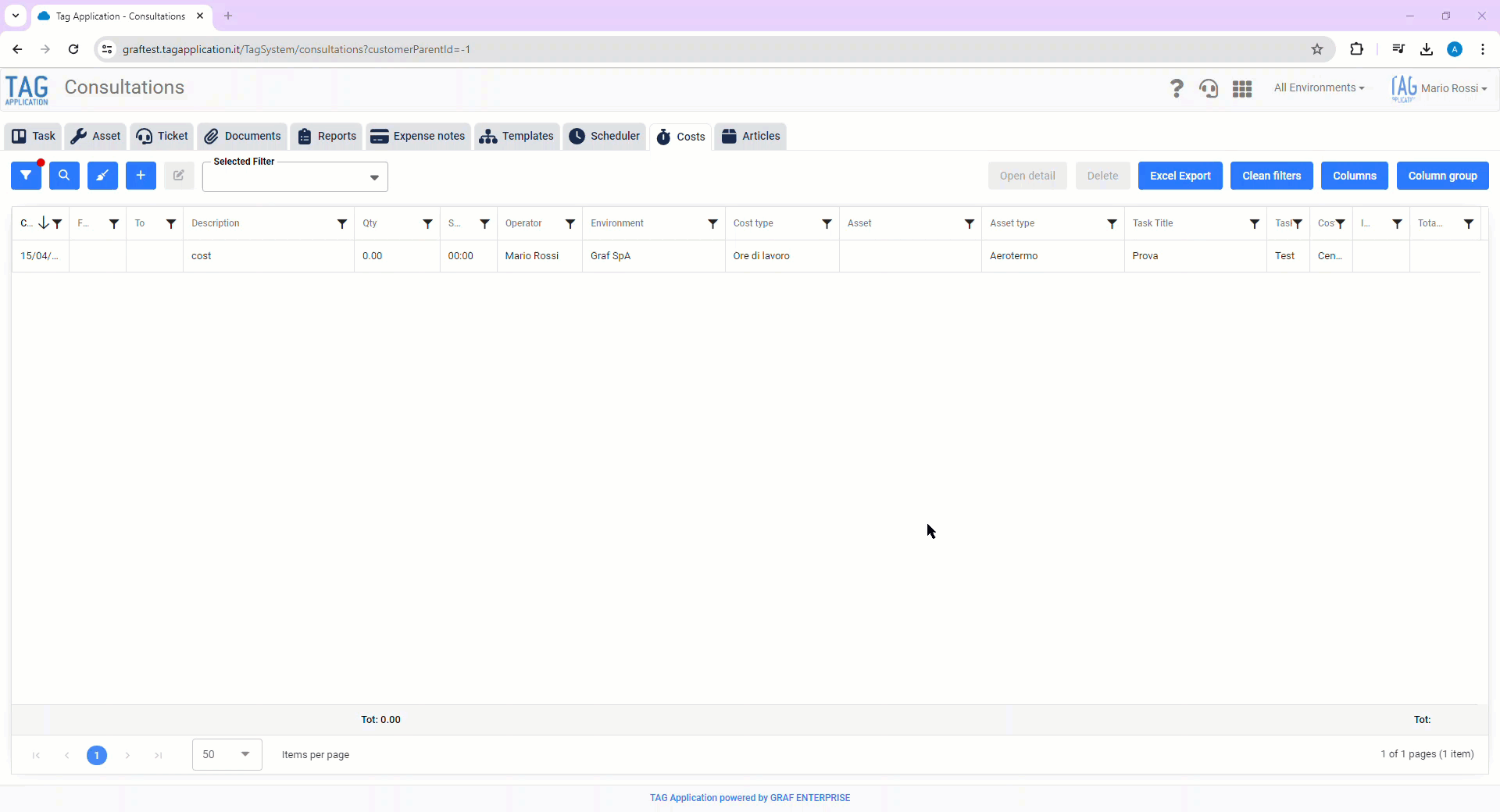1500x812 pixels.
Task: Expand the All Environments menu
Action: point(1319,88)
